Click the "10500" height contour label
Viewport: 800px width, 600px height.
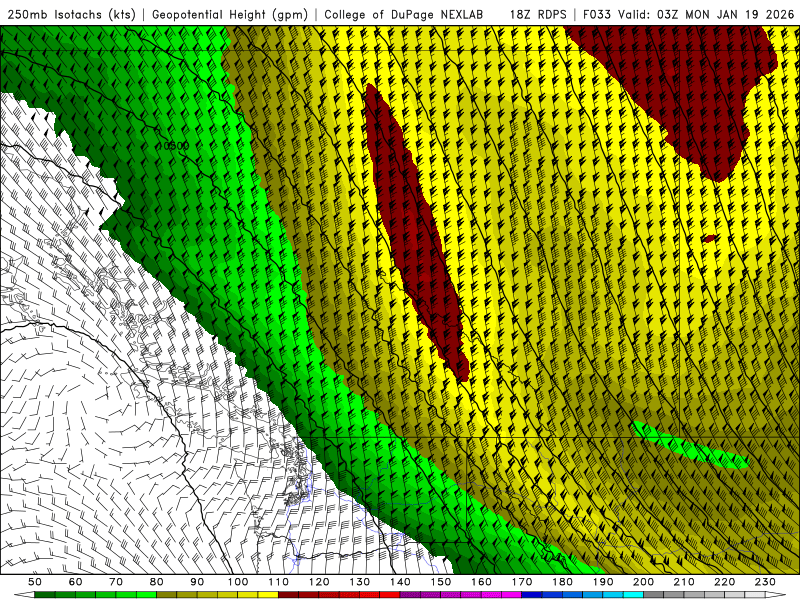click(x=173, y=146)
